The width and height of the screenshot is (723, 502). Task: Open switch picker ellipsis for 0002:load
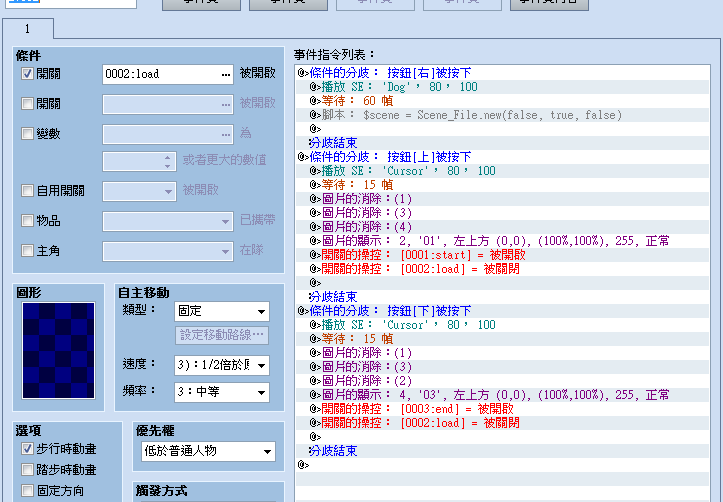coord(225,74)
